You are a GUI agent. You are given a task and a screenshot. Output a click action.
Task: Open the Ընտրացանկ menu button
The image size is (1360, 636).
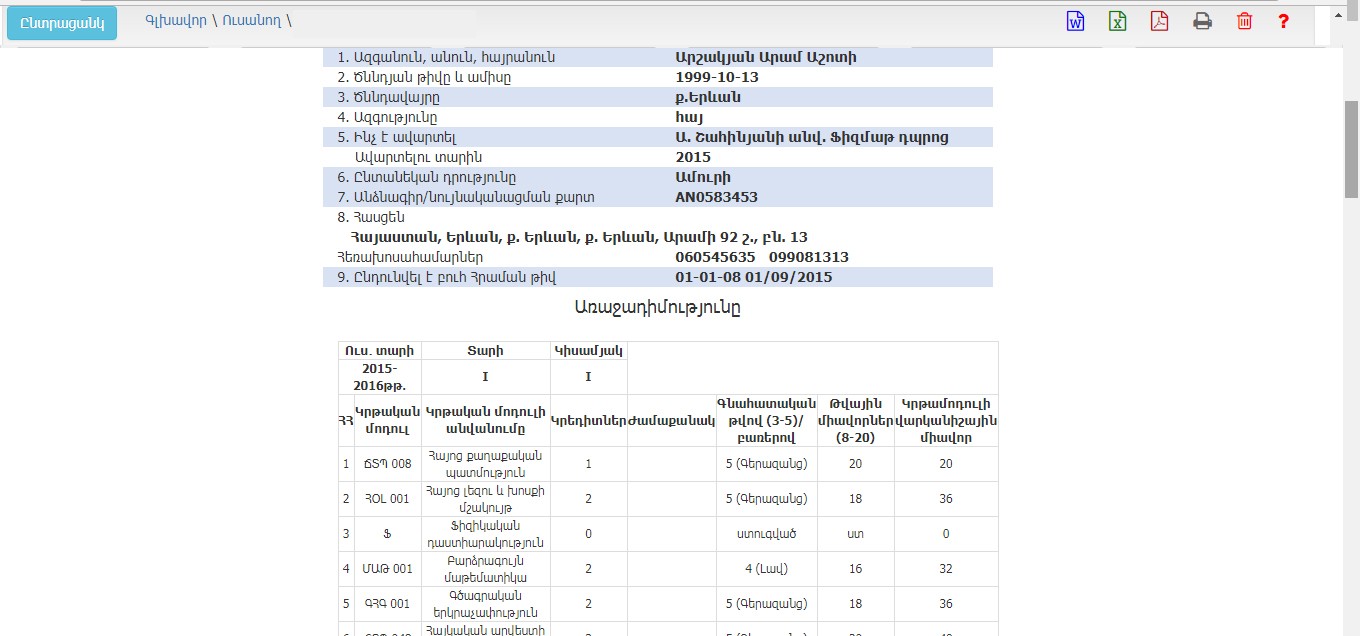coord(62,23)
